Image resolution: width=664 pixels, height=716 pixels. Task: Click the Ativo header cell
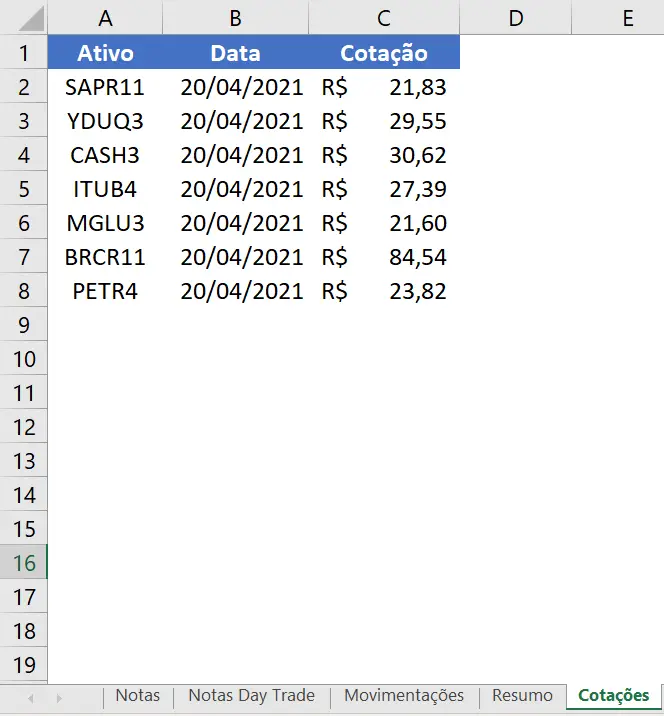point(105,52)
